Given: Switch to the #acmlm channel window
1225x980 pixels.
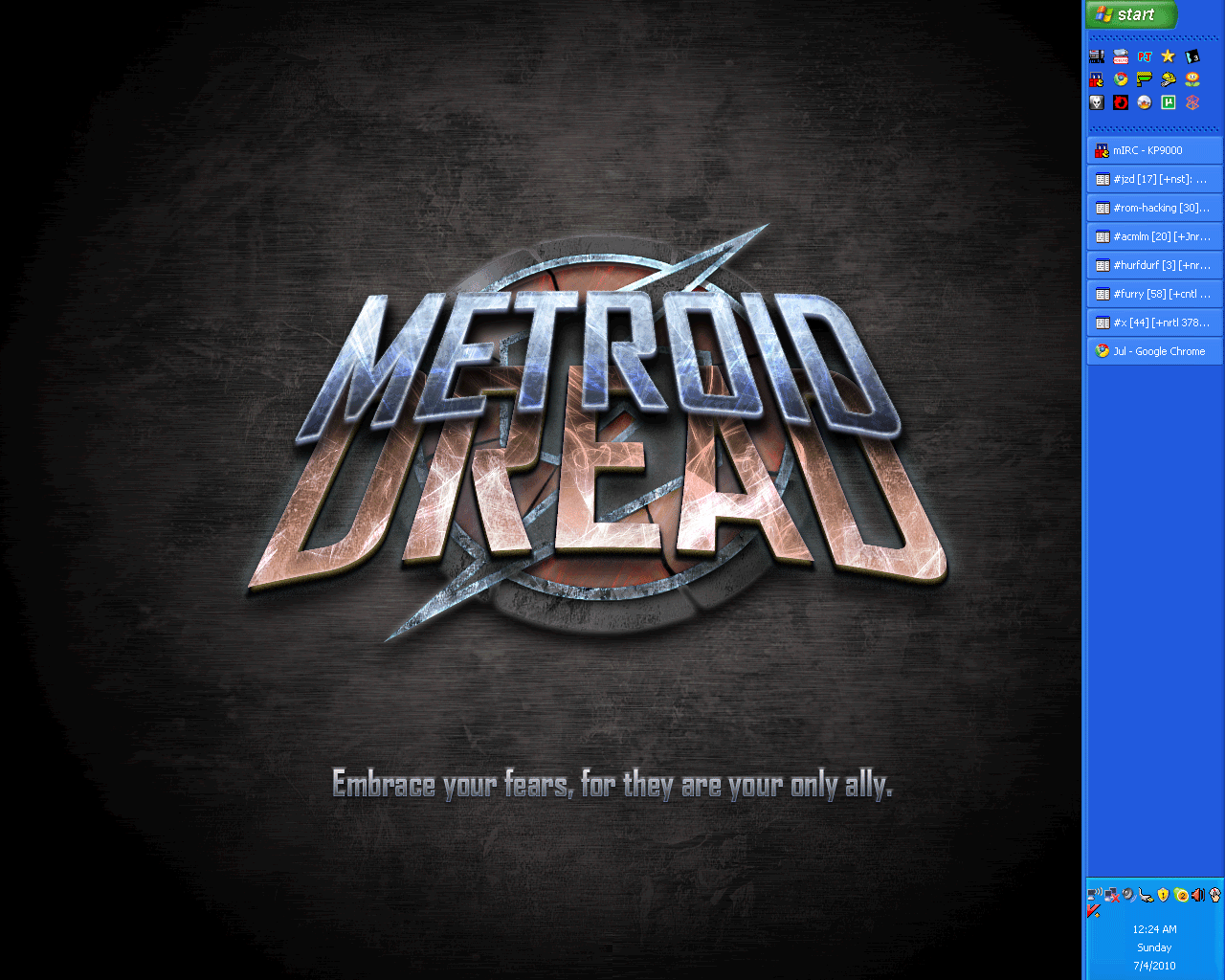Looking at the screenshot, I should pyautogui.click(x=1155, y=236).
